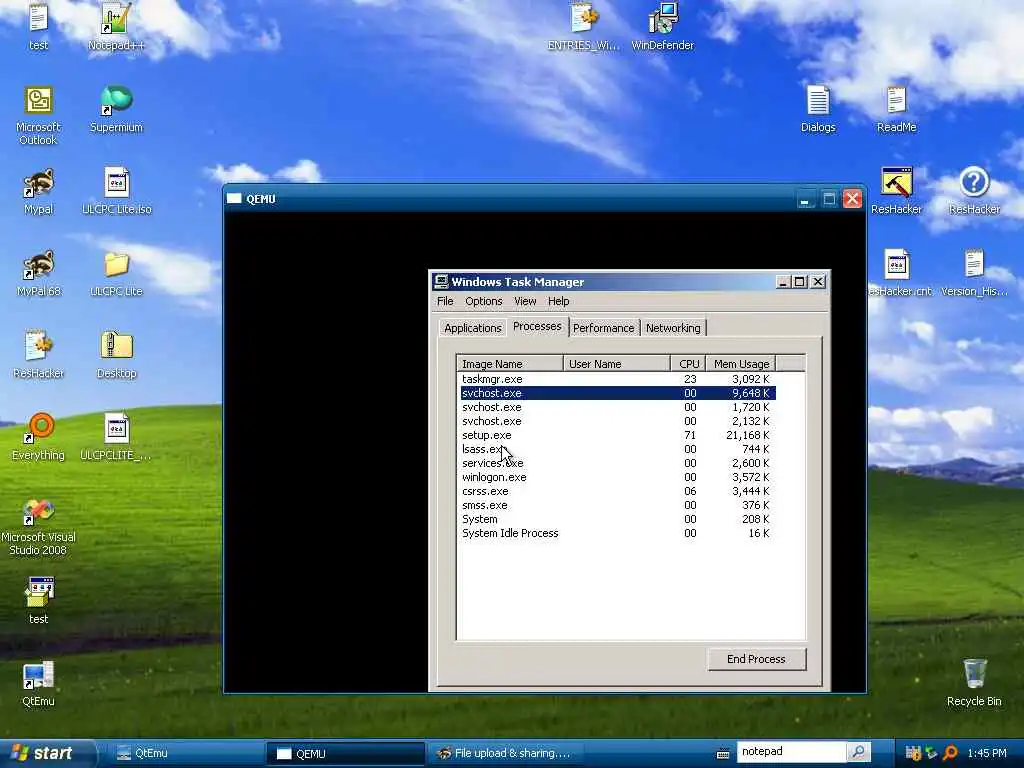The width and height of the screenshot is (1024, 768).
Task: Switch to the Performance tab
Action: (603, 328)
